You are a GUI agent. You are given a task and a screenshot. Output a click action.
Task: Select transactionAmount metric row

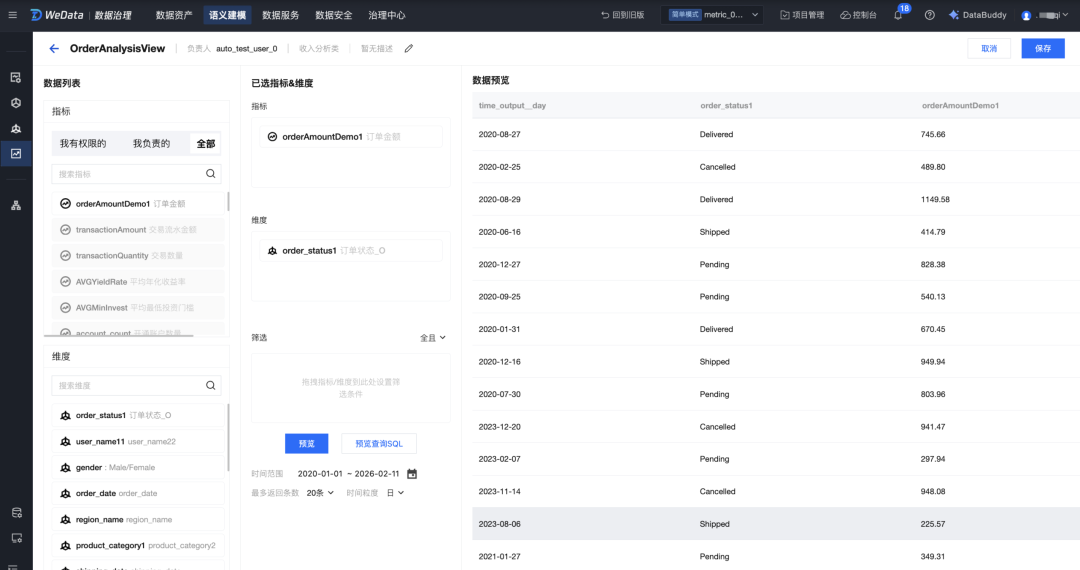[138, 230]
